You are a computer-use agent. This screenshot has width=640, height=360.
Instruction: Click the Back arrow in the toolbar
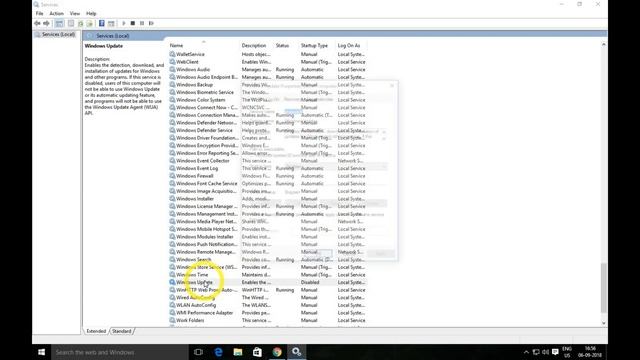[x=37, y=23]
